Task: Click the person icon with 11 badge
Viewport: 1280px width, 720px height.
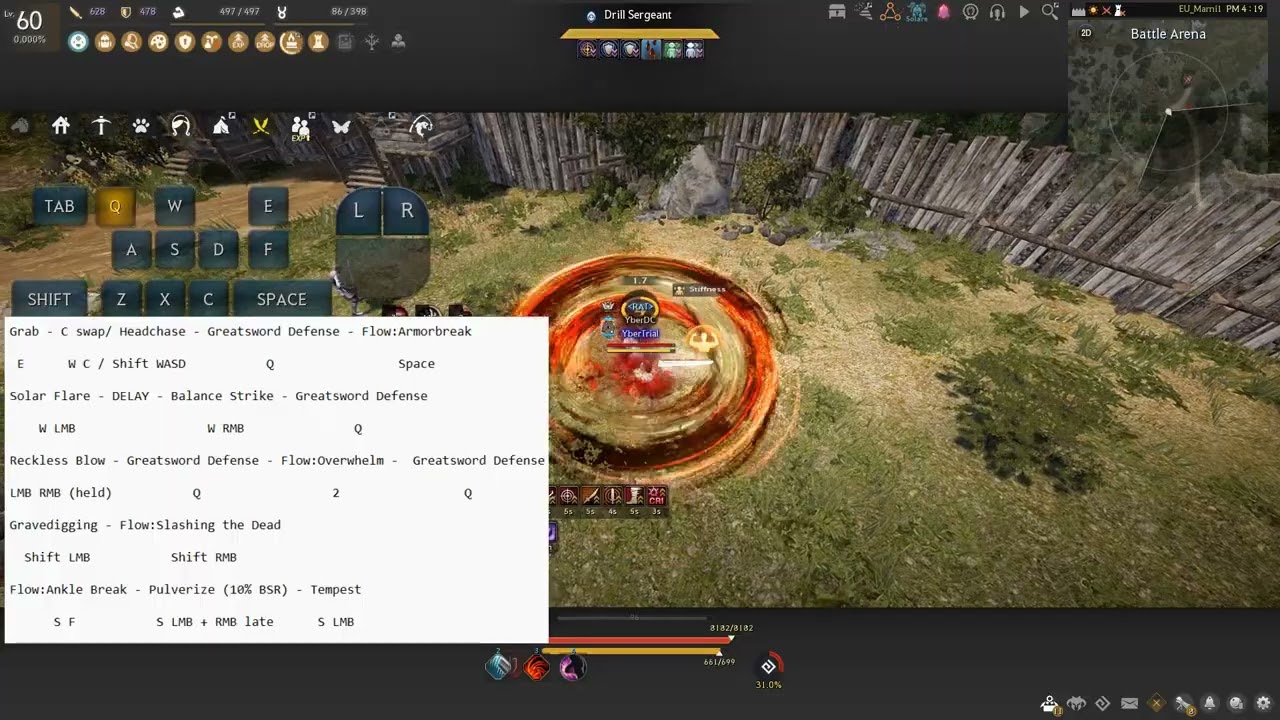Action: (1050, 704)
